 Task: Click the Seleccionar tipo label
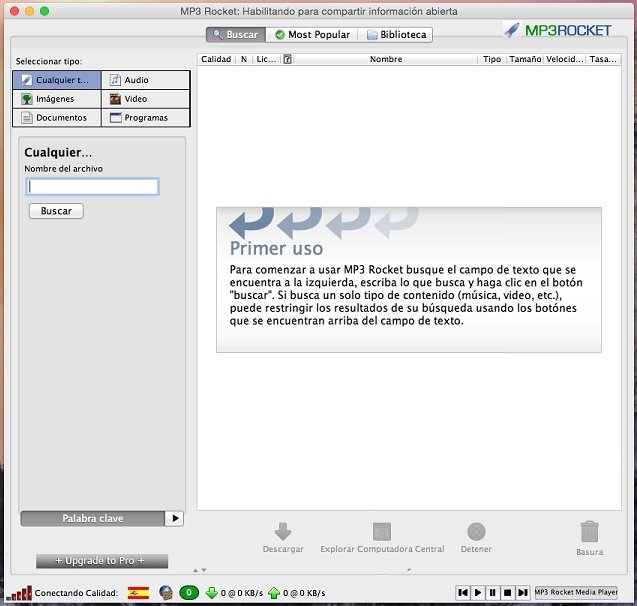pyautogui.click(x=49, y=61)
